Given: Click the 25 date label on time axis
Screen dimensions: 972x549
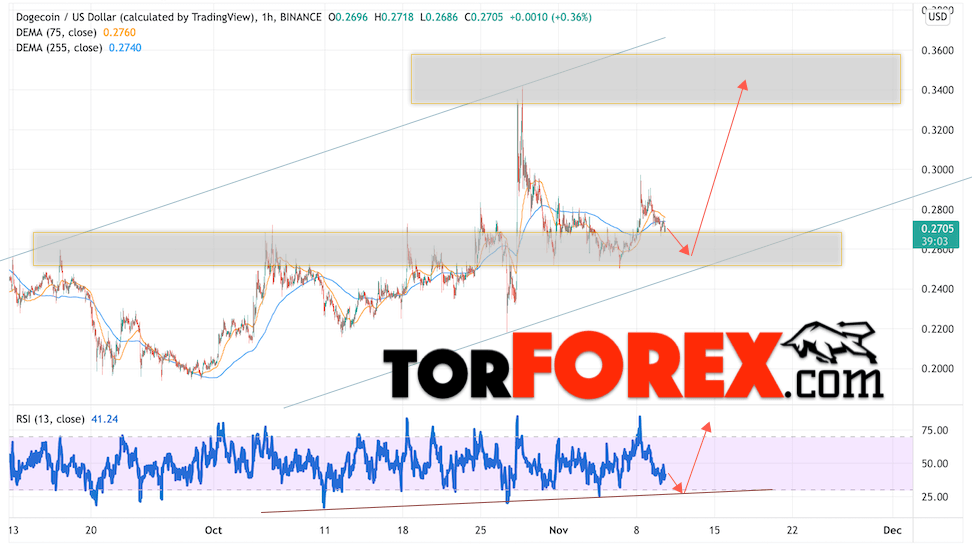Looking at the screenshot, I should coord(481,530).
